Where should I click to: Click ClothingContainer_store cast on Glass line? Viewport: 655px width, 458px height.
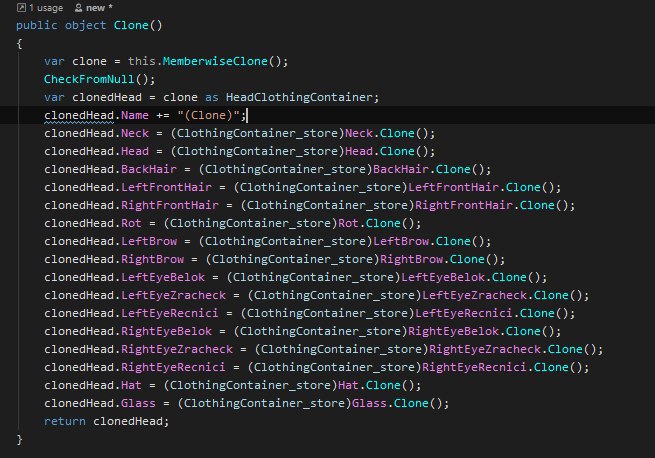(x=264, y=403)
